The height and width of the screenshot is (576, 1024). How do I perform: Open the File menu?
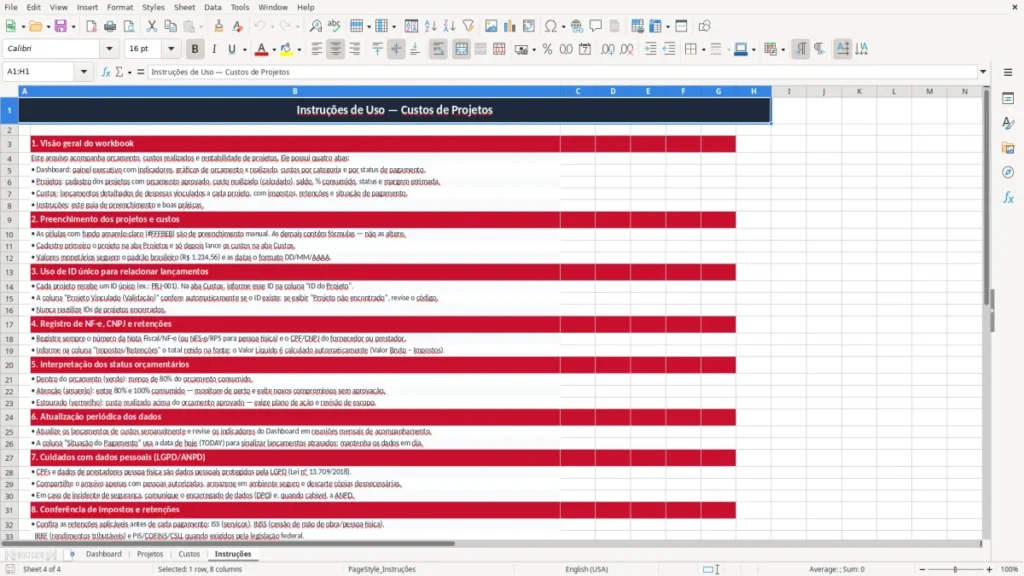(11, 7)
